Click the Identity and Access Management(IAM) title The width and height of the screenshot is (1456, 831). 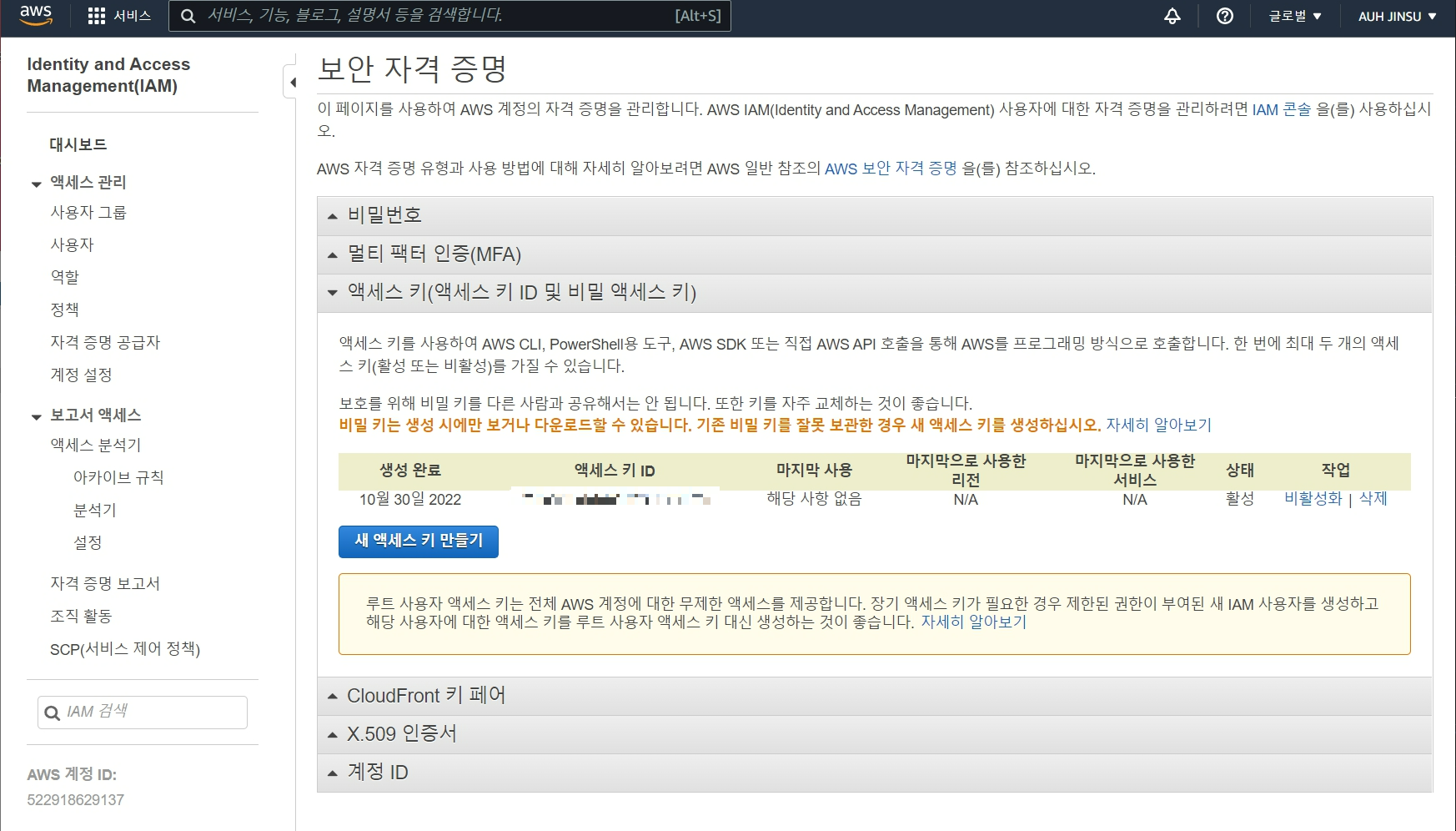pos(108,75)
